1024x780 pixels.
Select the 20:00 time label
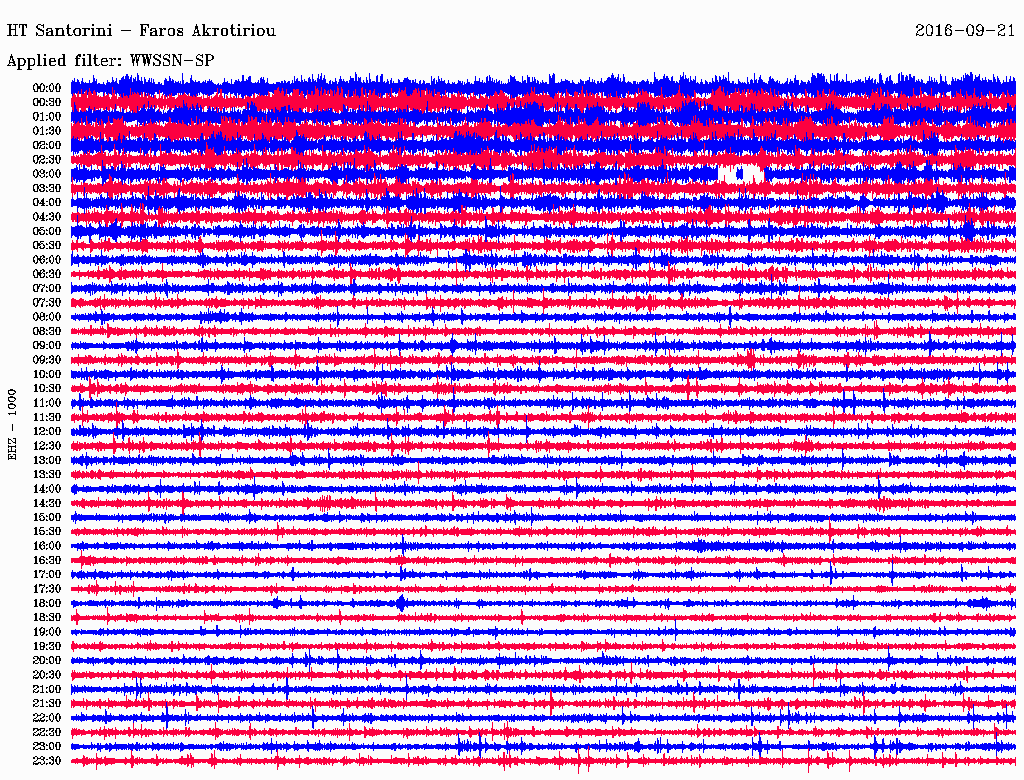pyautogui.click(x=46, y=660)
